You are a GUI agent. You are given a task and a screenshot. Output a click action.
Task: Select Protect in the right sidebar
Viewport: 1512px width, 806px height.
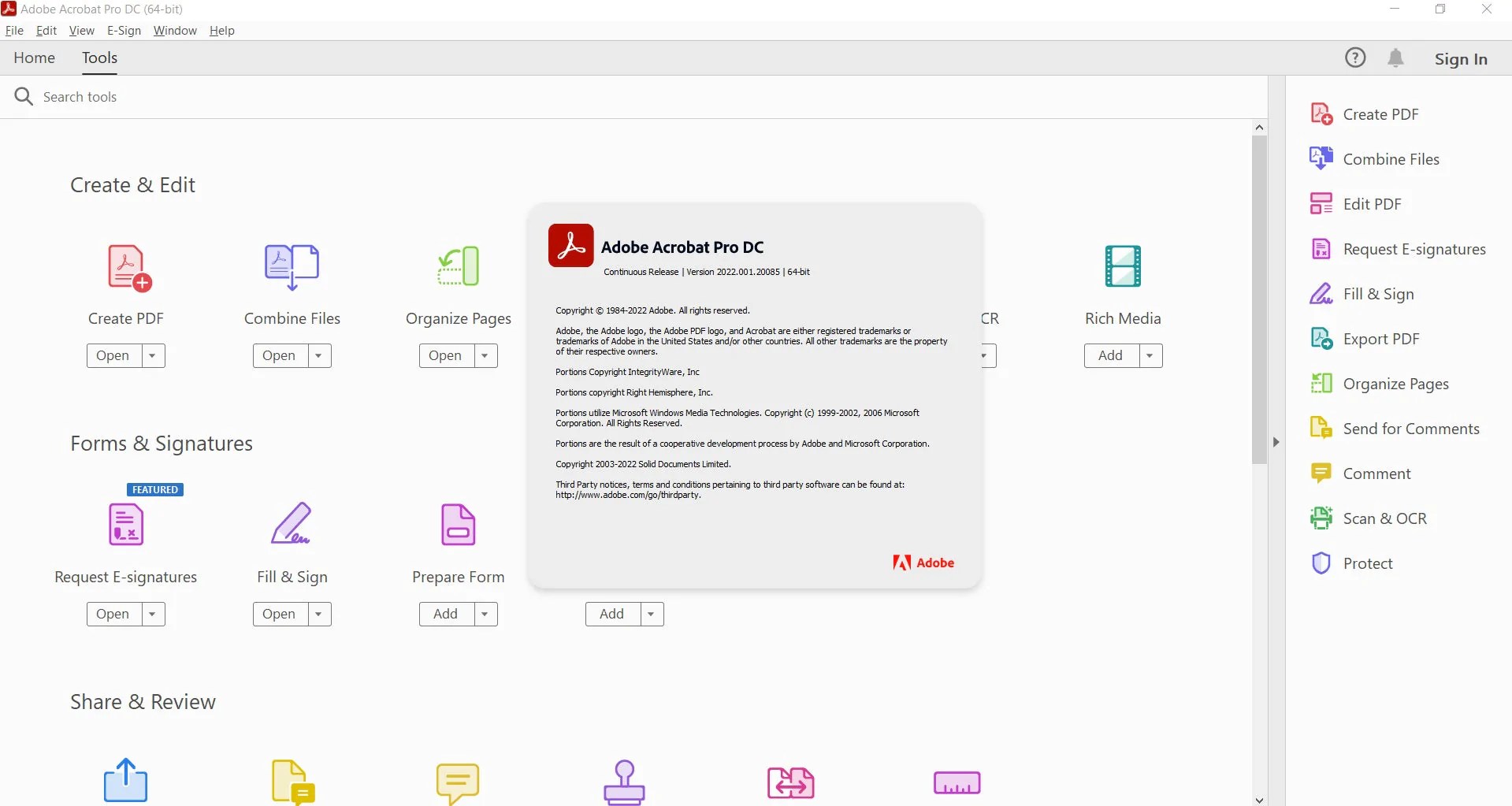(x=1367, y=563)
